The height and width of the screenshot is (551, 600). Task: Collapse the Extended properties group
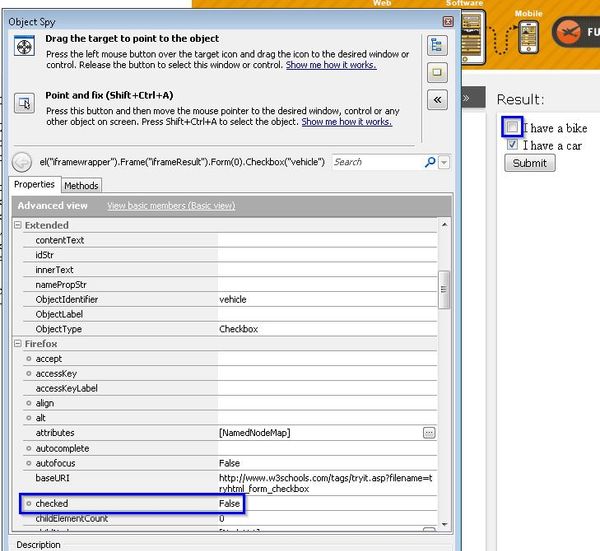pyautogui.click(x=18, y=226)
